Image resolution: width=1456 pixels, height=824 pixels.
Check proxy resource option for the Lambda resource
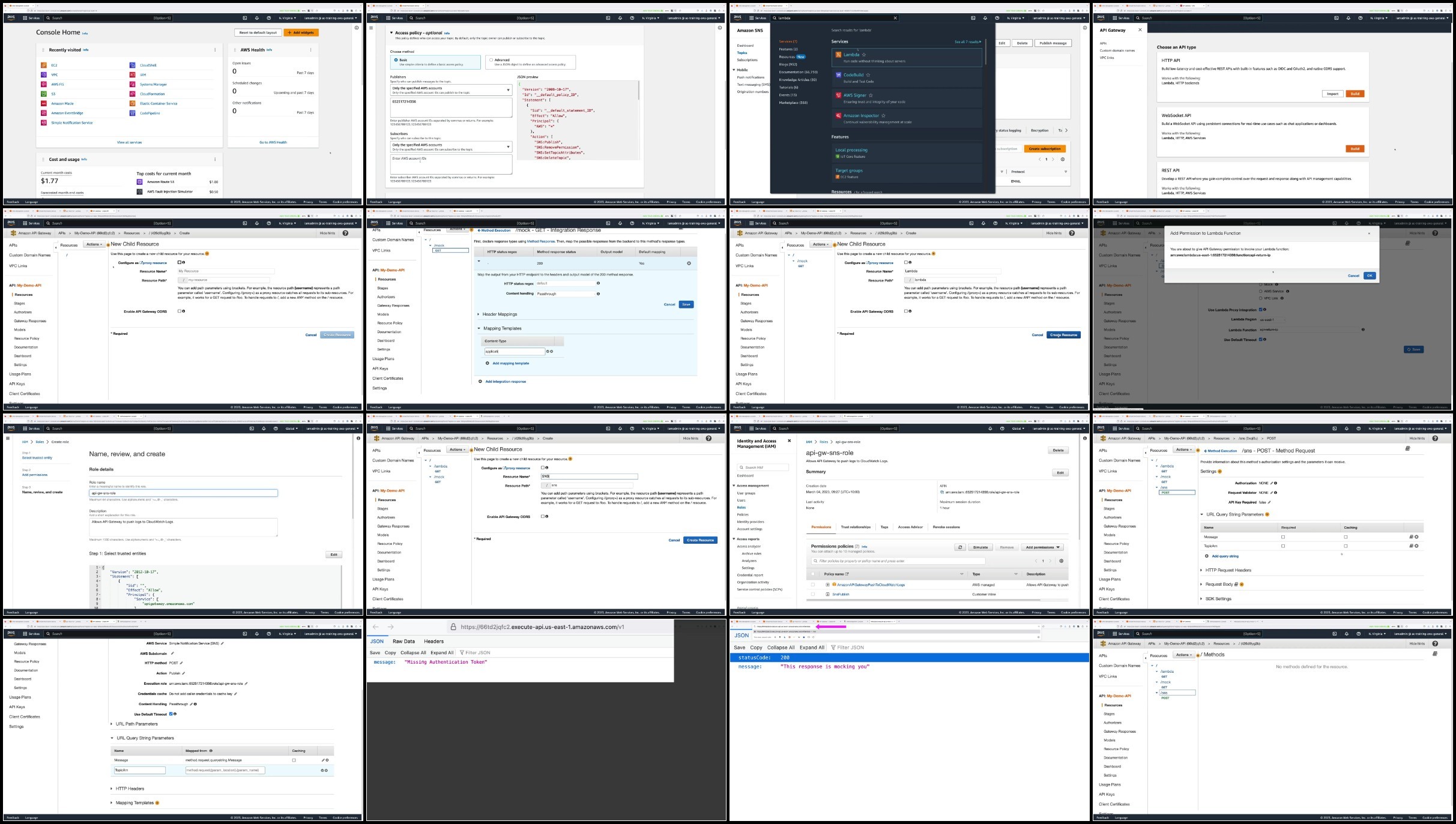tap(906, 262)
